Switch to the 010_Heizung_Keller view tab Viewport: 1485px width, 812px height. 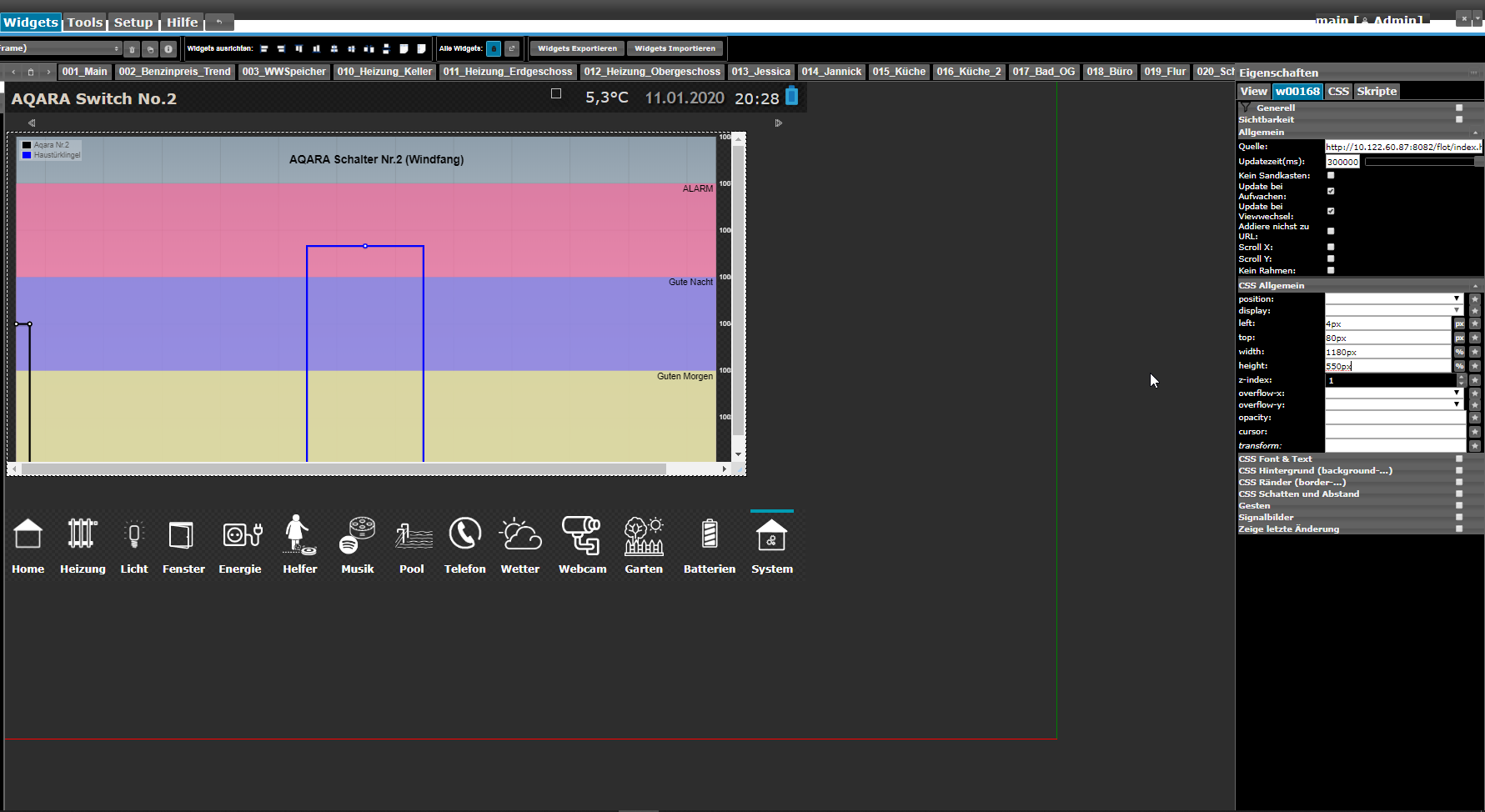pos(384,72)
